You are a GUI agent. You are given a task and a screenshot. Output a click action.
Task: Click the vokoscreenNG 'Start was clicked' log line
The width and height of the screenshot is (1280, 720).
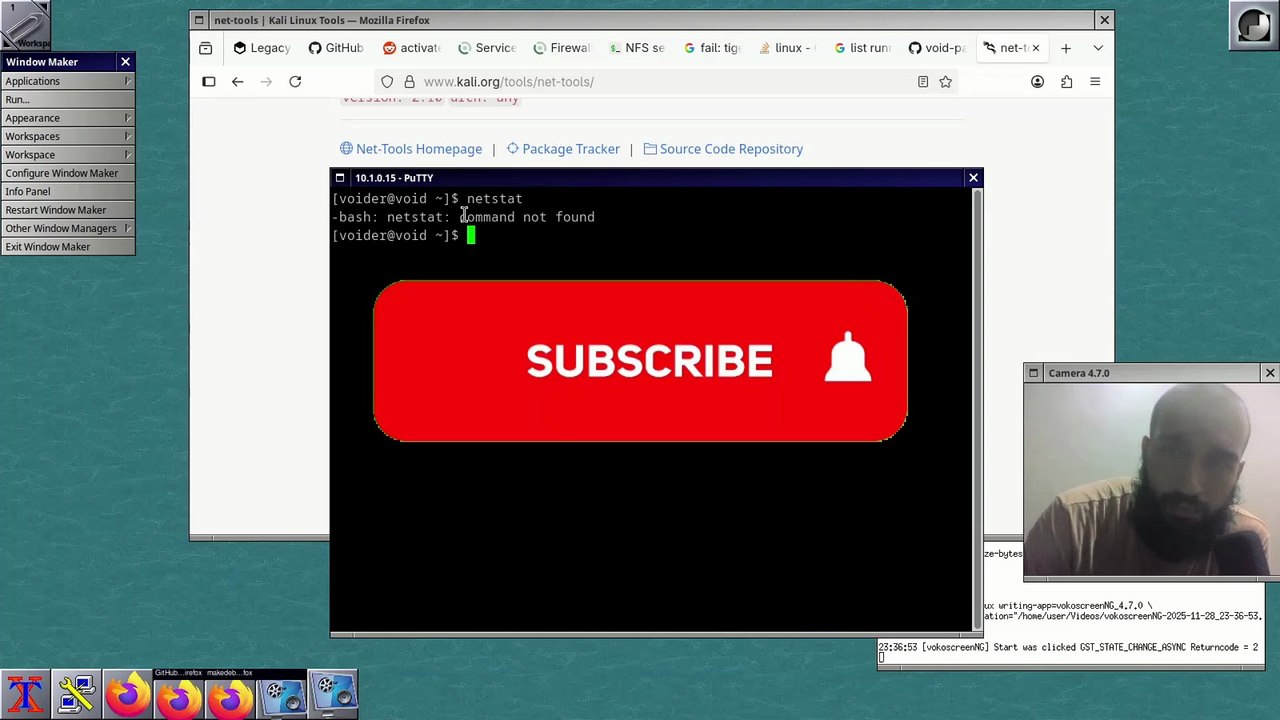click(x=1068, y=647)
